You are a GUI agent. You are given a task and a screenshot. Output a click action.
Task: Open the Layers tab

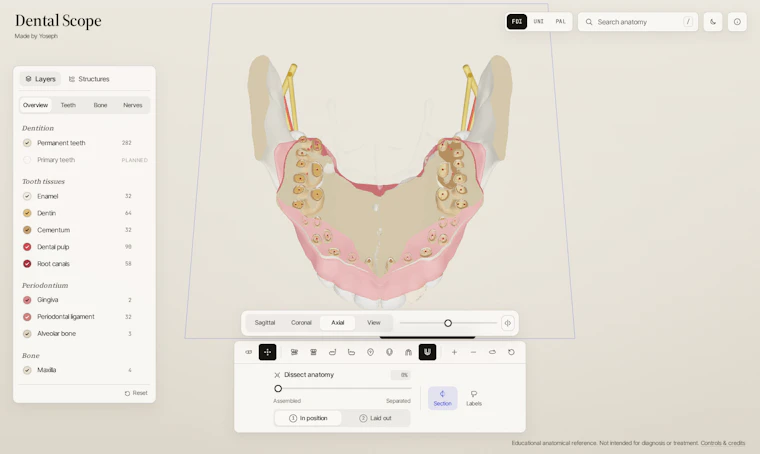pyautogui.click(x=40, y=79)
